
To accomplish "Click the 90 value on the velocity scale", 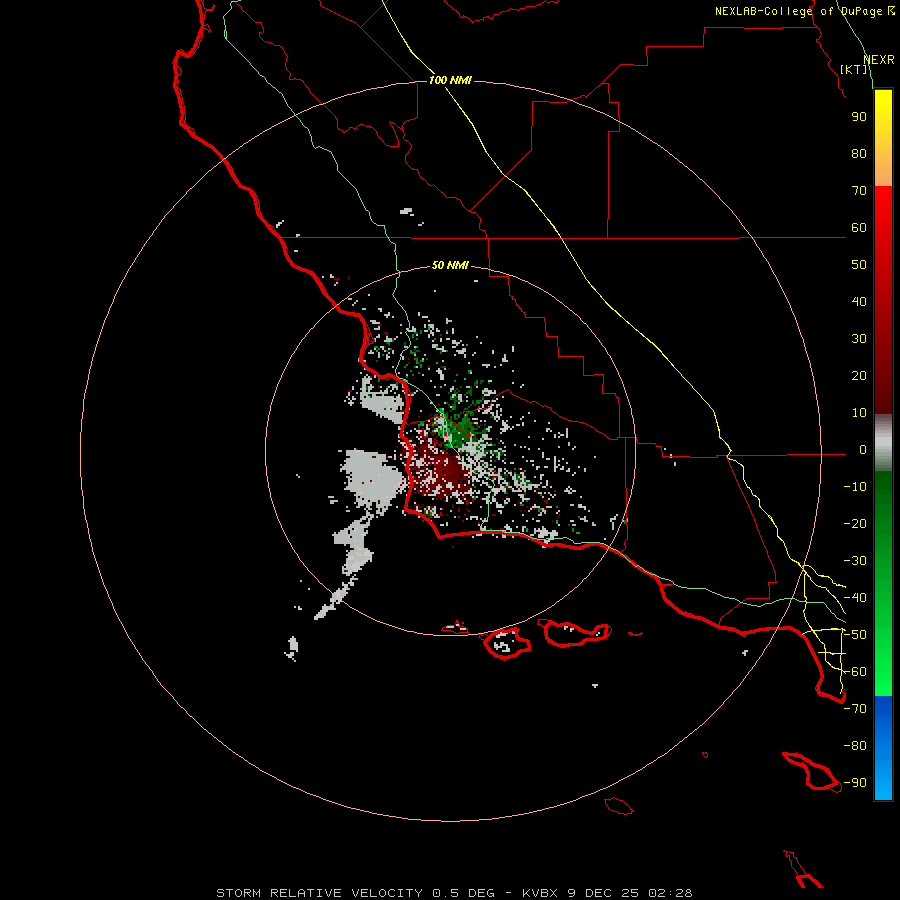I will 859,117.
